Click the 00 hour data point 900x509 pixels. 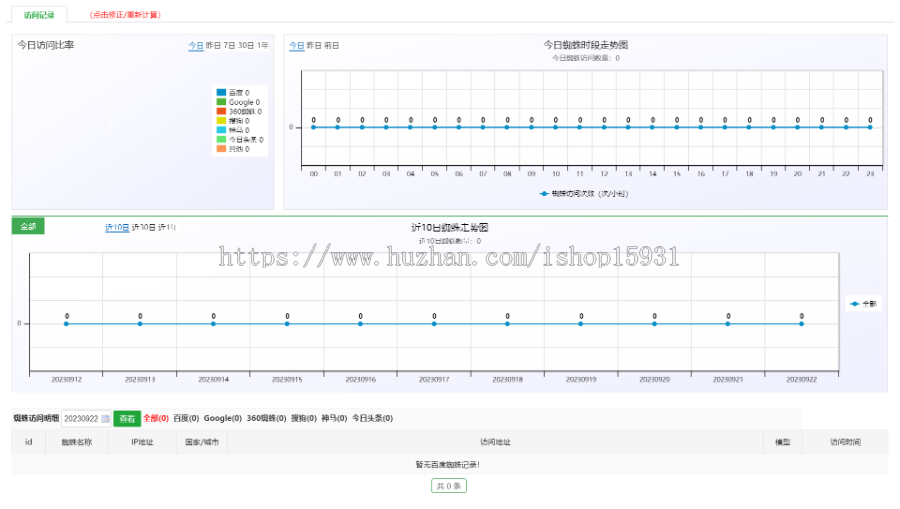[313, 127]
